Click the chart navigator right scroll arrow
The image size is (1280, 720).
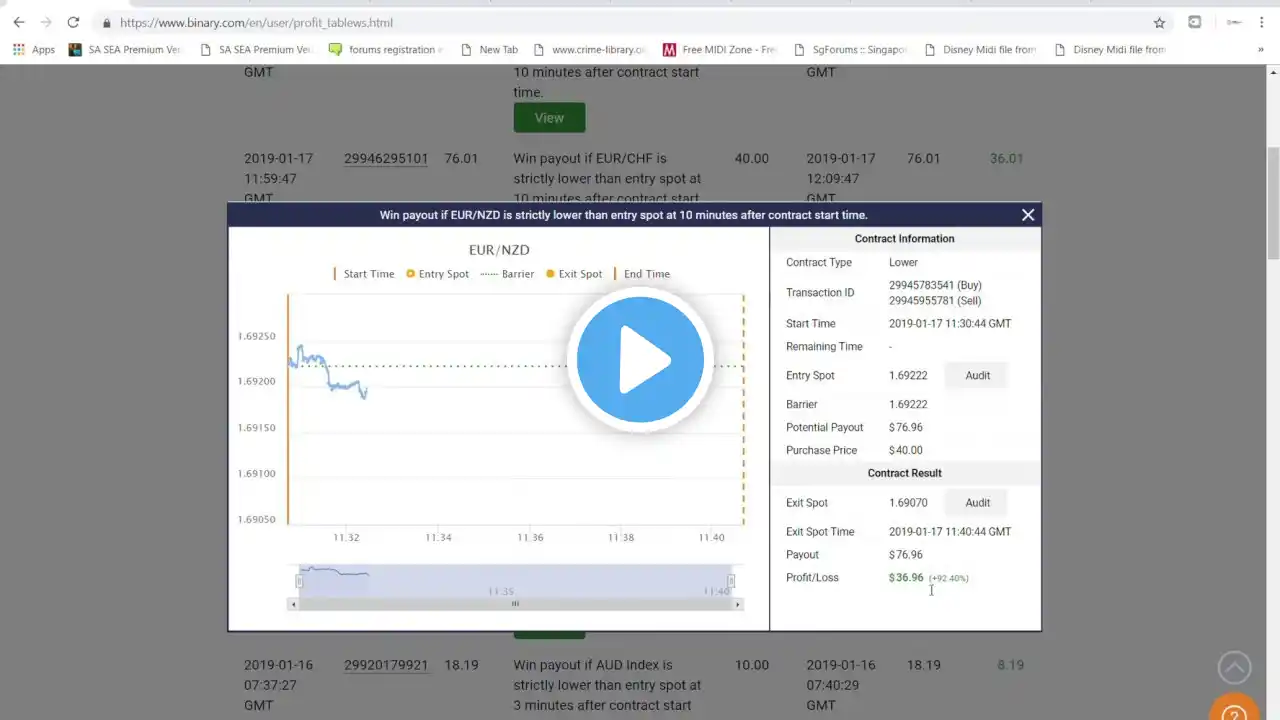738,604
